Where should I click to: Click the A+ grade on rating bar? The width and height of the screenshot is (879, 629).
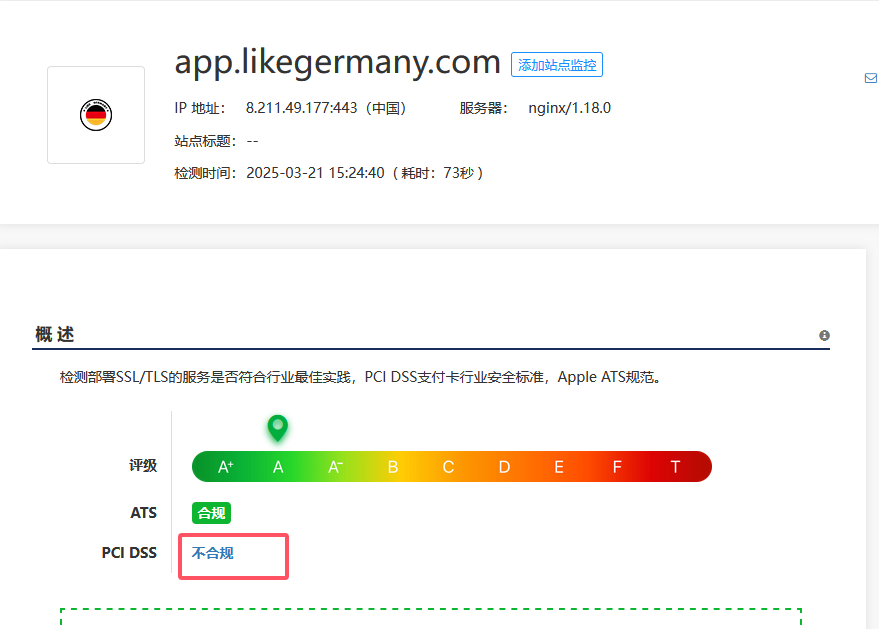pyautogui.click(x=226, y=467)
